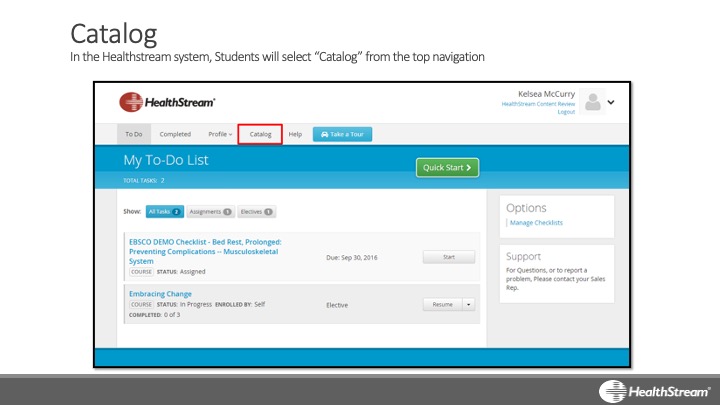Screen dimensions: 720x405
Task: Click the Elective label in Embracing Change row
Action: pyautogui.click(x=337, y=305)
